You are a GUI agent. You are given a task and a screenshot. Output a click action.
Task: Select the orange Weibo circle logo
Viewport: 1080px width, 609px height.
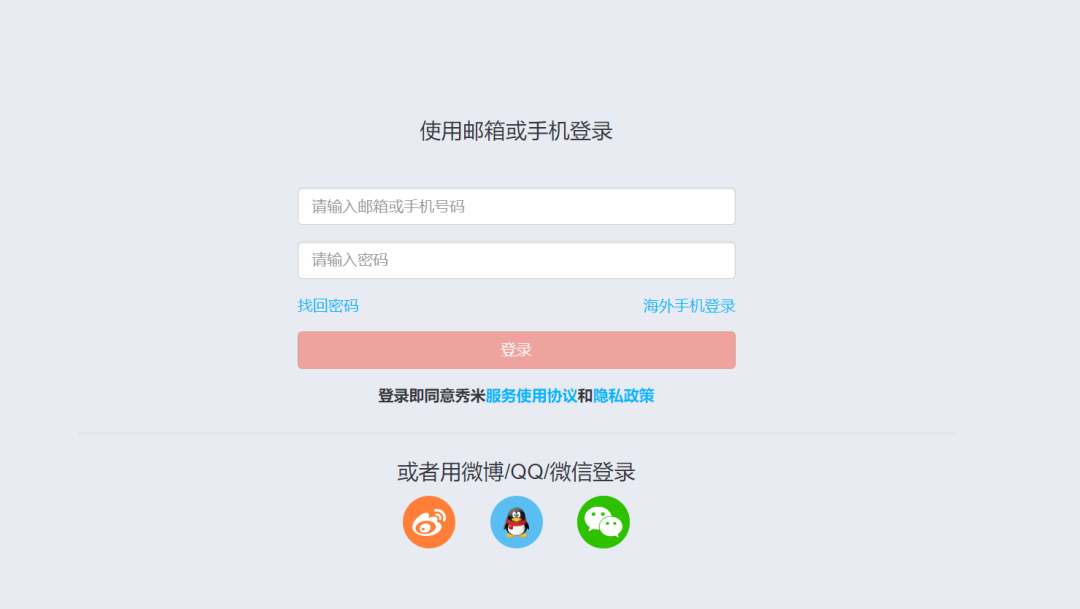428,522
